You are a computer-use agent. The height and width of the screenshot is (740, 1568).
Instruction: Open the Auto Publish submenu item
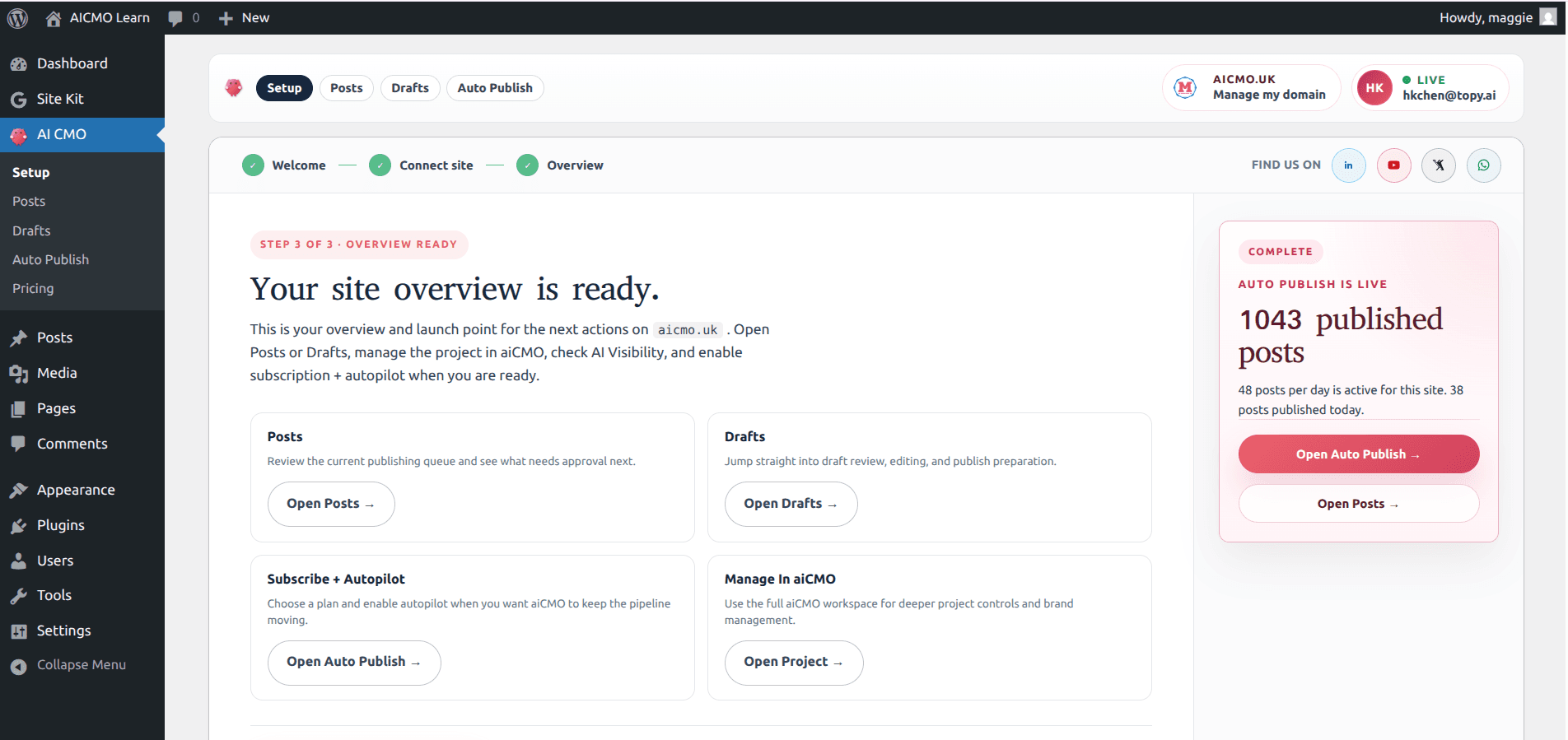pyautogui.click(x=50, y=259)
